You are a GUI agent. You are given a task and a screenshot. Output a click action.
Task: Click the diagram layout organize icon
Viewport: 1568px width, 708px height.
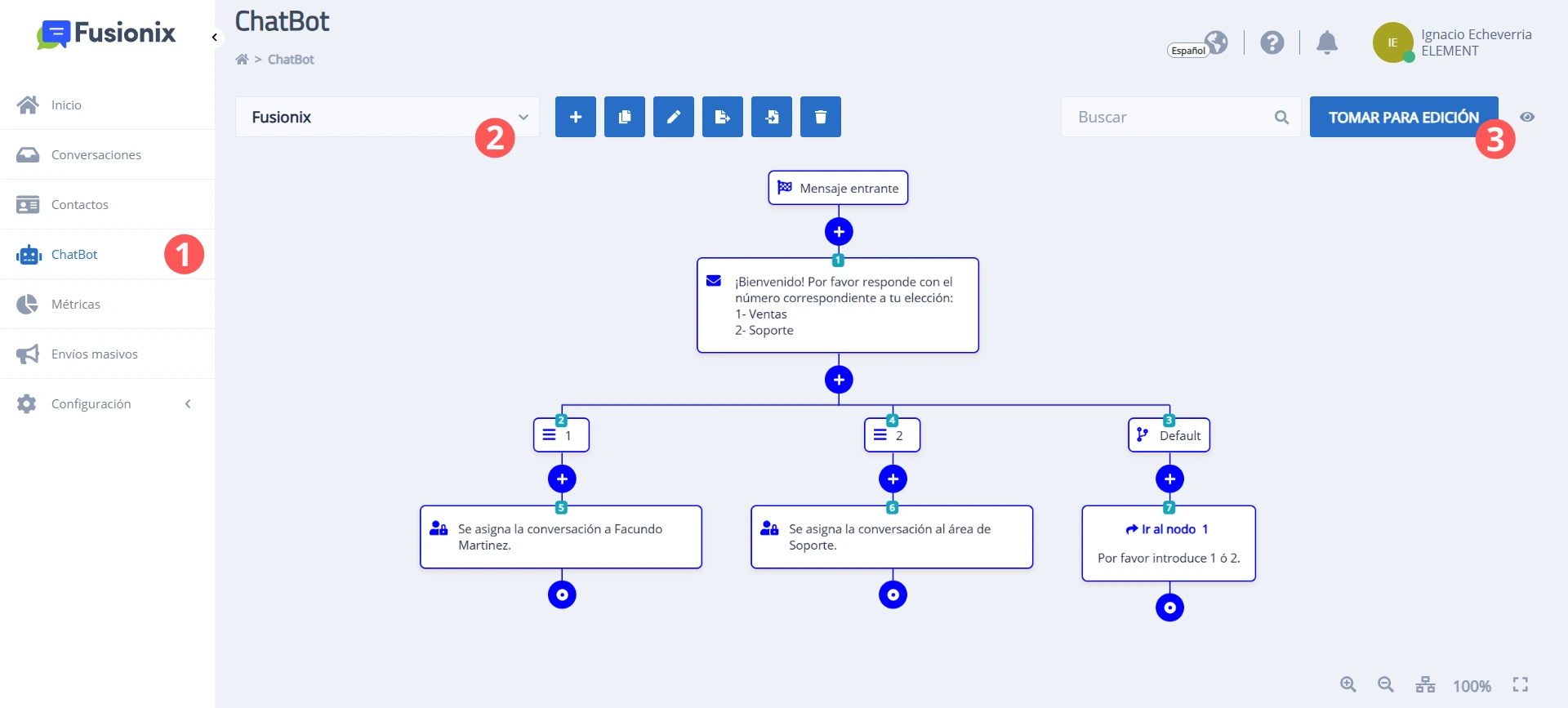coord(1425,685)
